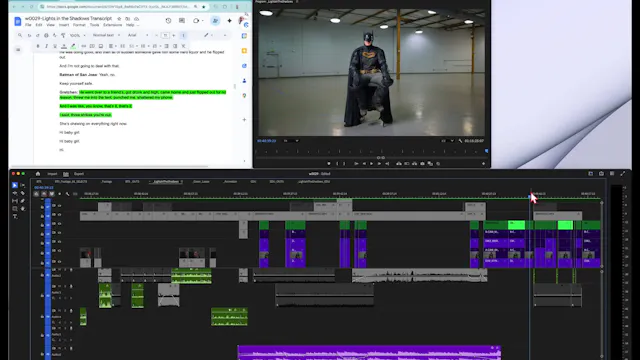Click Play in Program monitor
Image resolution: width=640 pixels, height=360 pixels.
371,164
